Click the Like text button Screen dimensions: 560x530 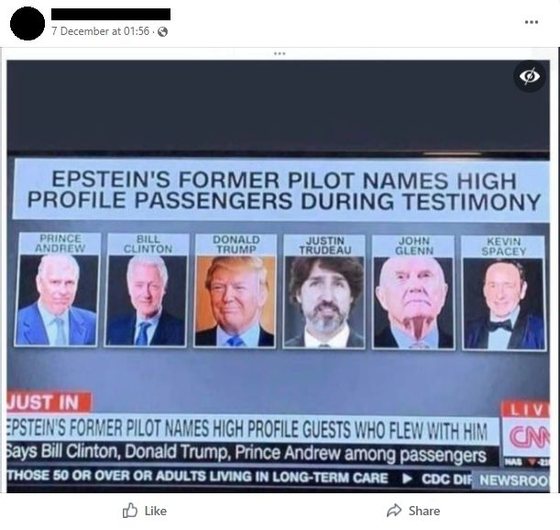[x=156, y=511]
